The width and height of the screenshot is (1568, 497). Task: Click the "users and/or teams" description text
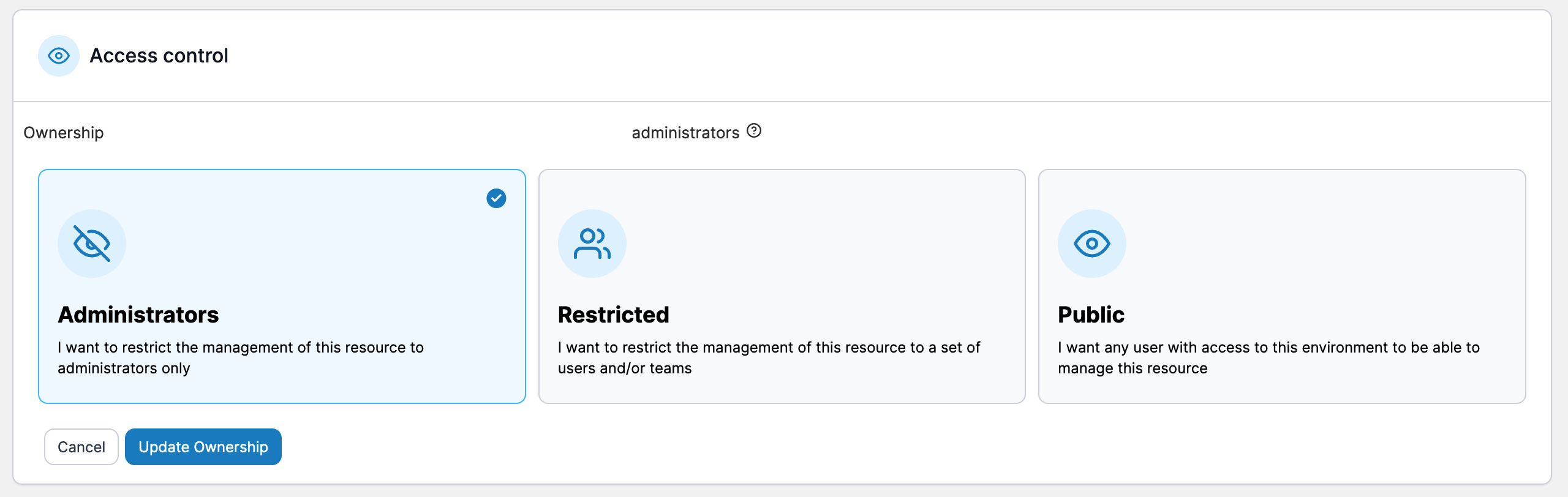[624, 368]
